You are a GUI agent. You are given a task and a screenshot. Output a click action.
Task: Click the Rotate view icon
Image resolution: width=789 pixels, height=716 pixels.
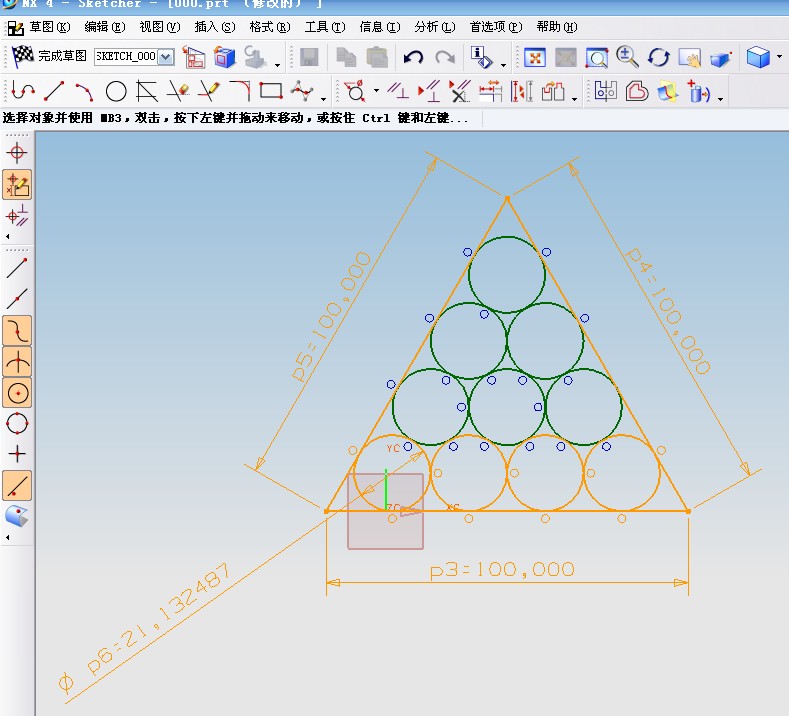click(x=659, y=57)
